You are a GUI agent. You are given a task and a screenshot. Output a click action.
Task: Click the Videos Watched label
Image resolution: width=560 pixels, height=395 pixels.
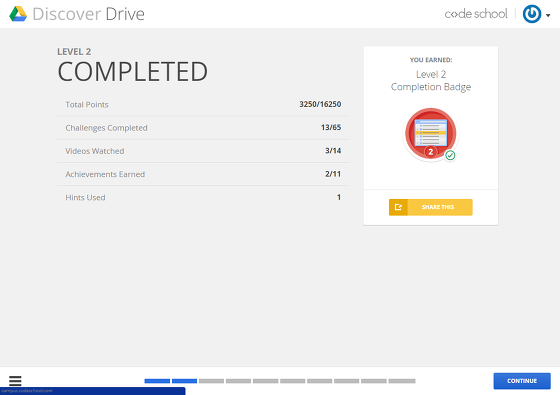(95, 151)
